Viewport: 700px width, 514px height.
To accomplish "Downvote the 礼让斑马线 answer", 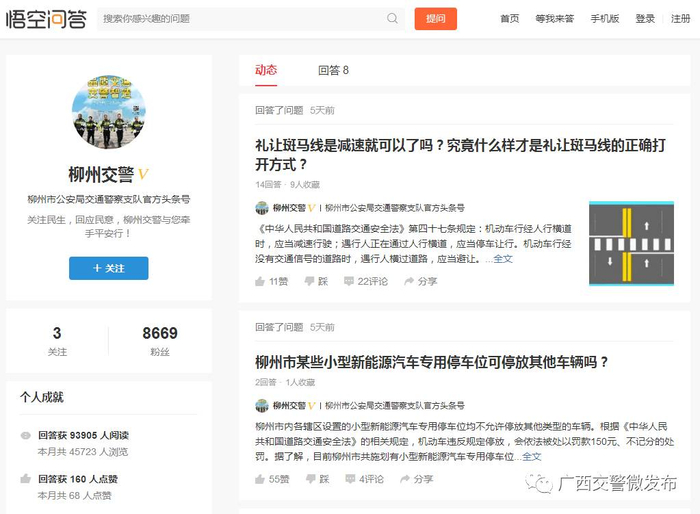I will (x=316, y=281).
